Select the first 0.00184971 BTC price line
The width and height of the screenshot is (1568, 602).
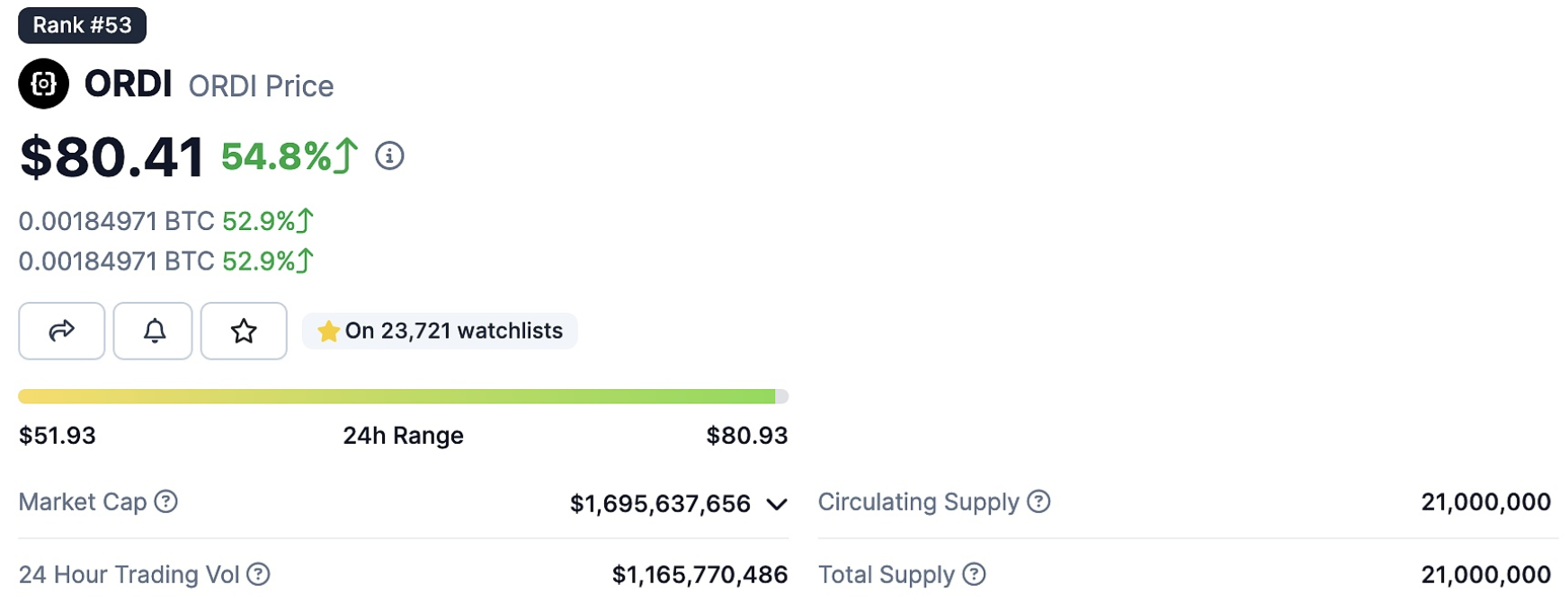(x=116, y=221)
